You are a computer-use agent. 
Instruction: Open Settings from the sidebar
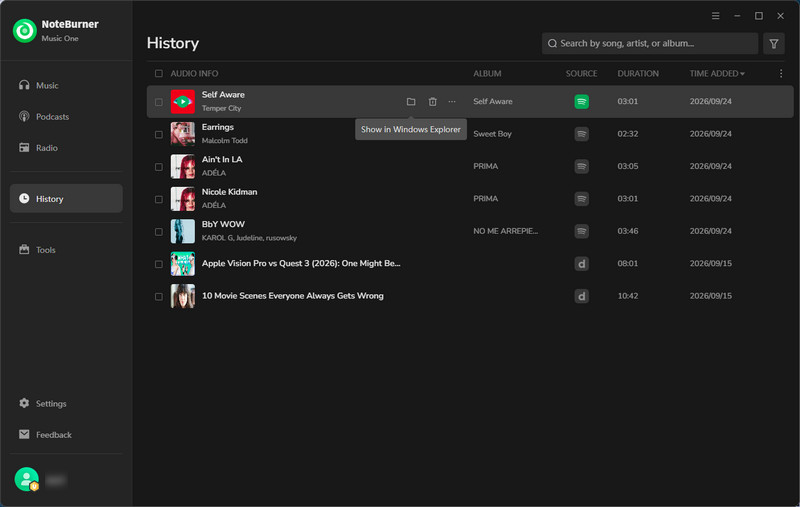tap(66, 403)
